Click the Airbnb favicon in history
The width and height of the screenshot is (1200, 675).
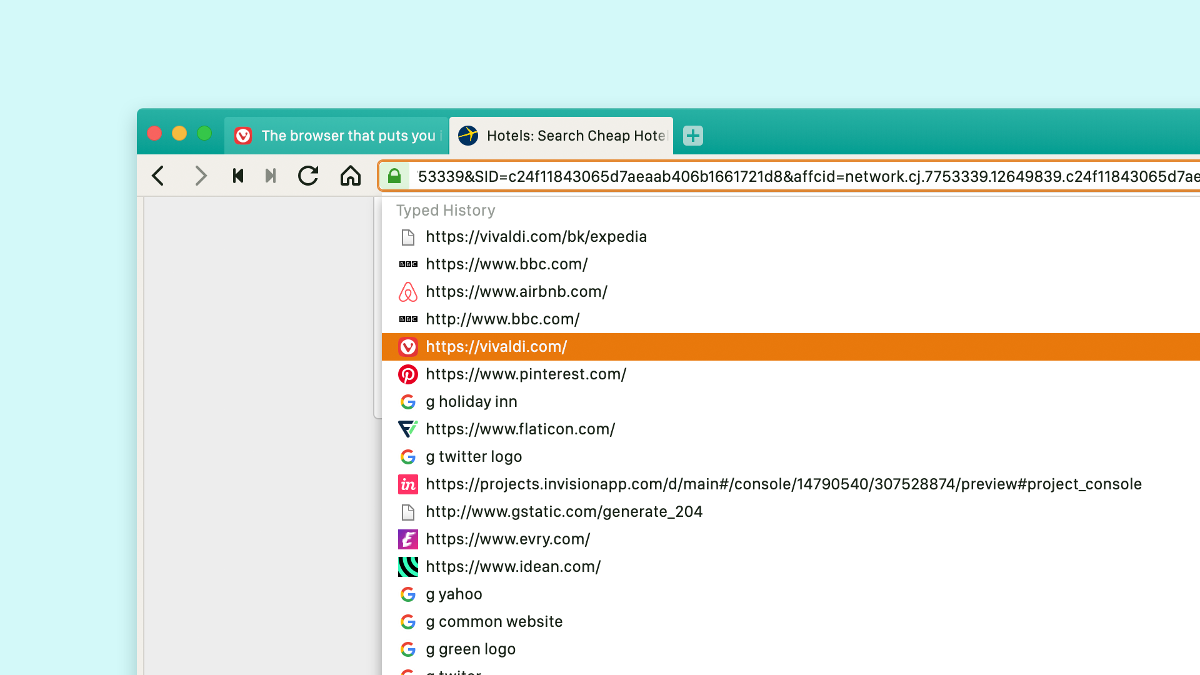(x=407, y=292)
